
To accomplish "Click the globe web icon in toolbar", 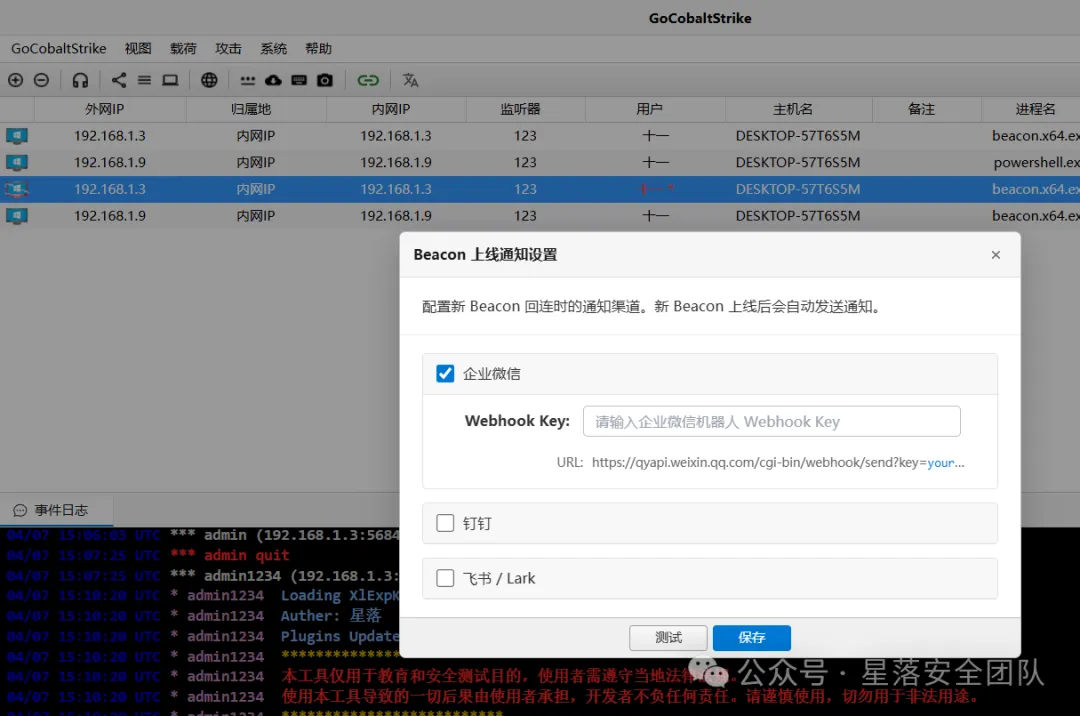I will pos(209,80).
